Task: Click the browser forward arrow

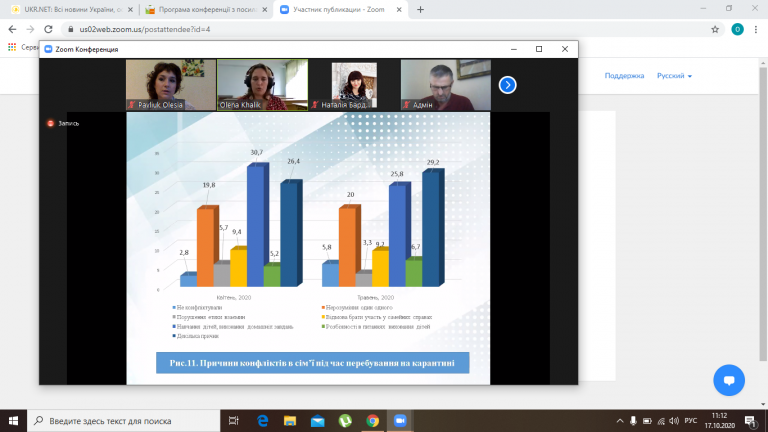Action: [30, 29]
